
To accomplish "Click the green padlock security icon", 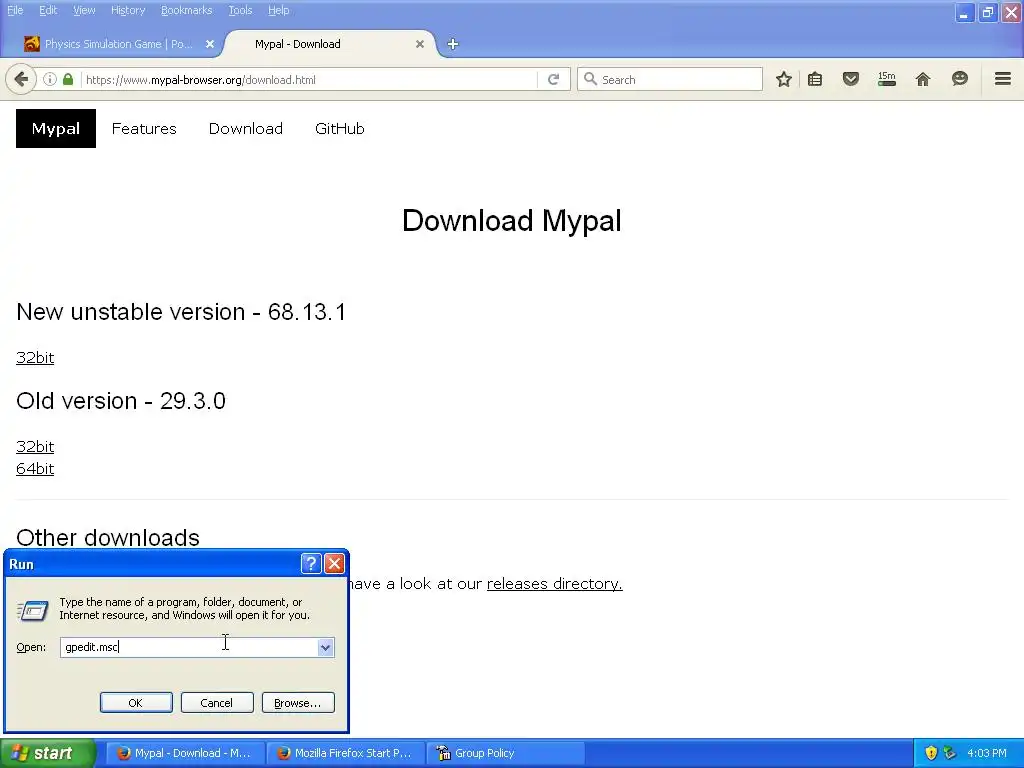I will (68, 80).
